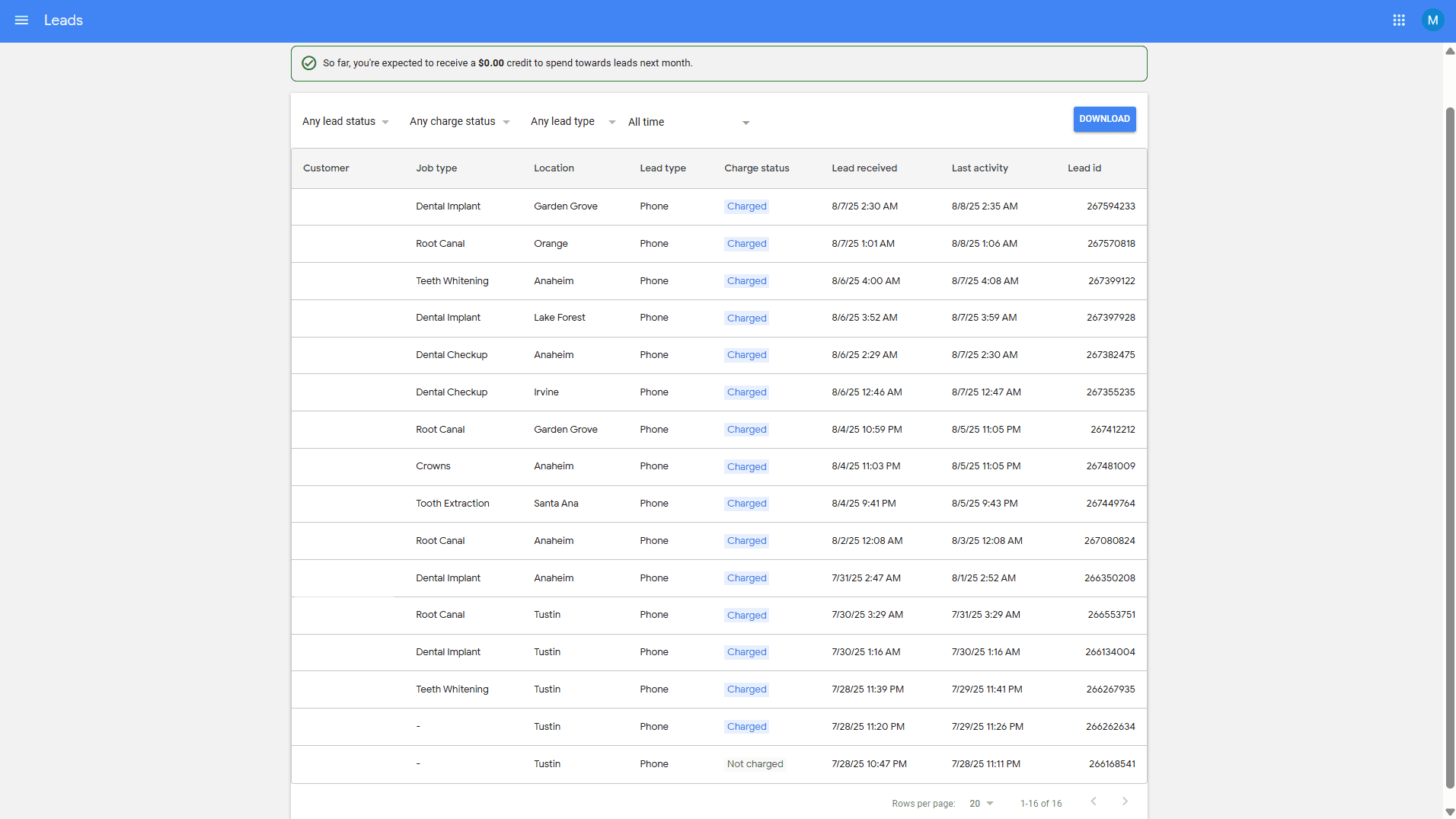The height and width of the screenshot is (819, 1456).
Task: Open lead id 266168541
Action: pyautogui.click(x=1112, y=764)
